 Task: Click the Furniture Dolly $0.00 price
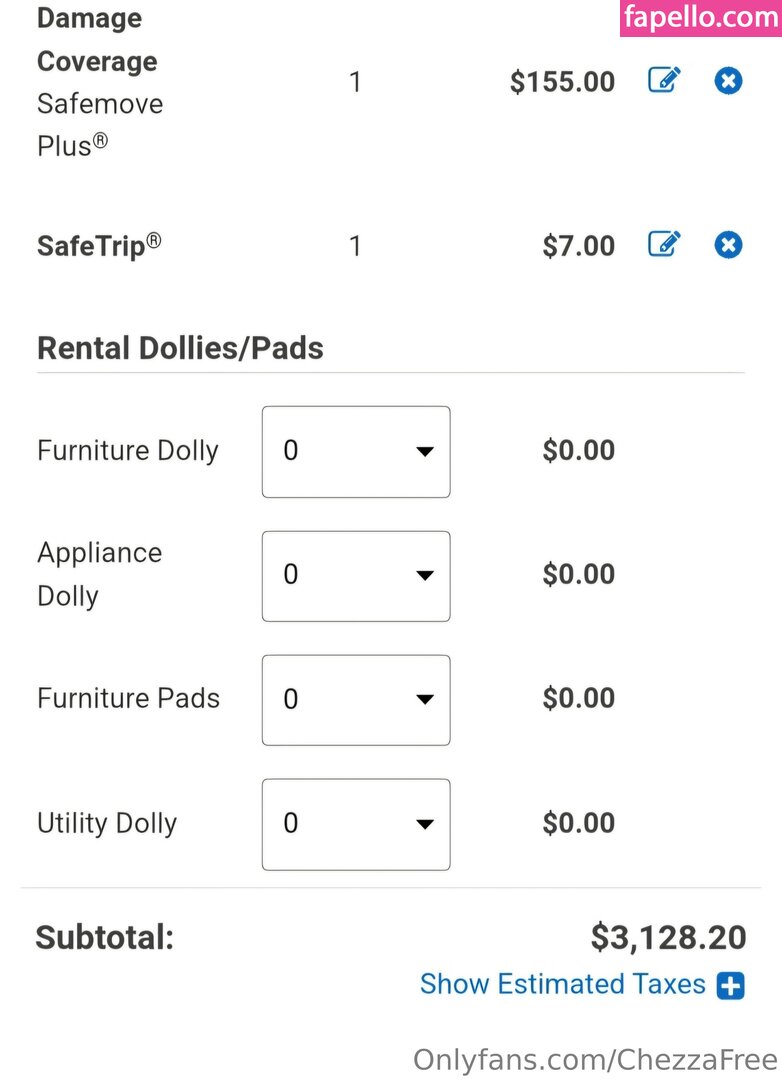578,451
